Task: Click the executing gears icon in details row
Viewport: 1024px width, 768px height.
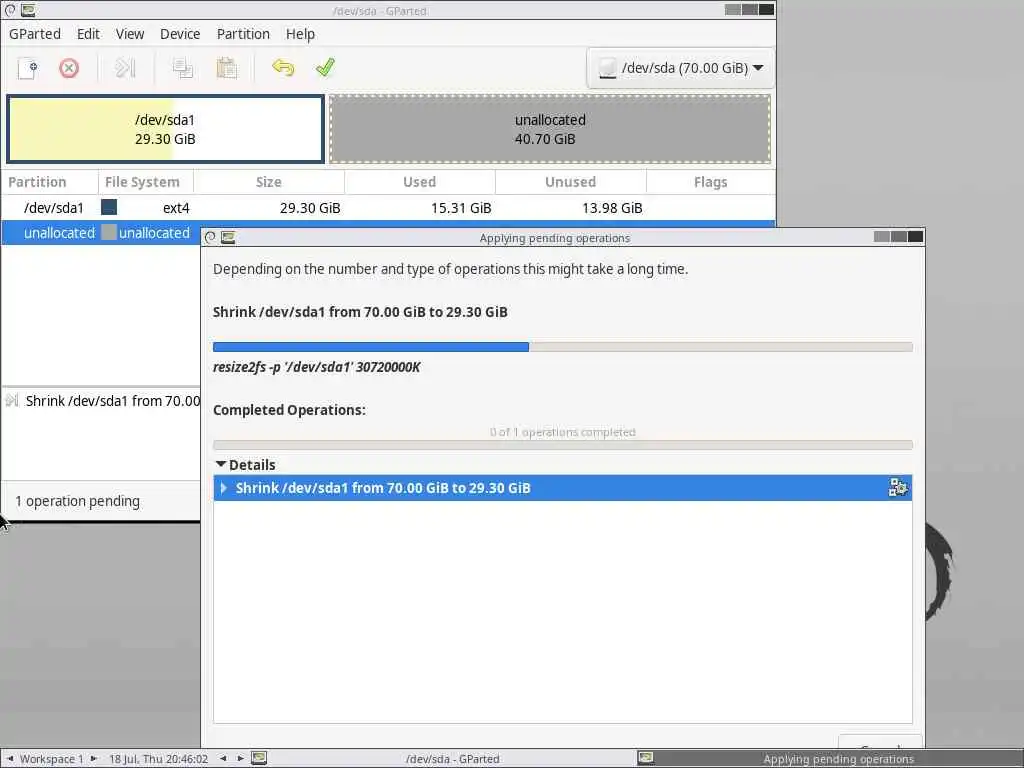Action: 898,488
